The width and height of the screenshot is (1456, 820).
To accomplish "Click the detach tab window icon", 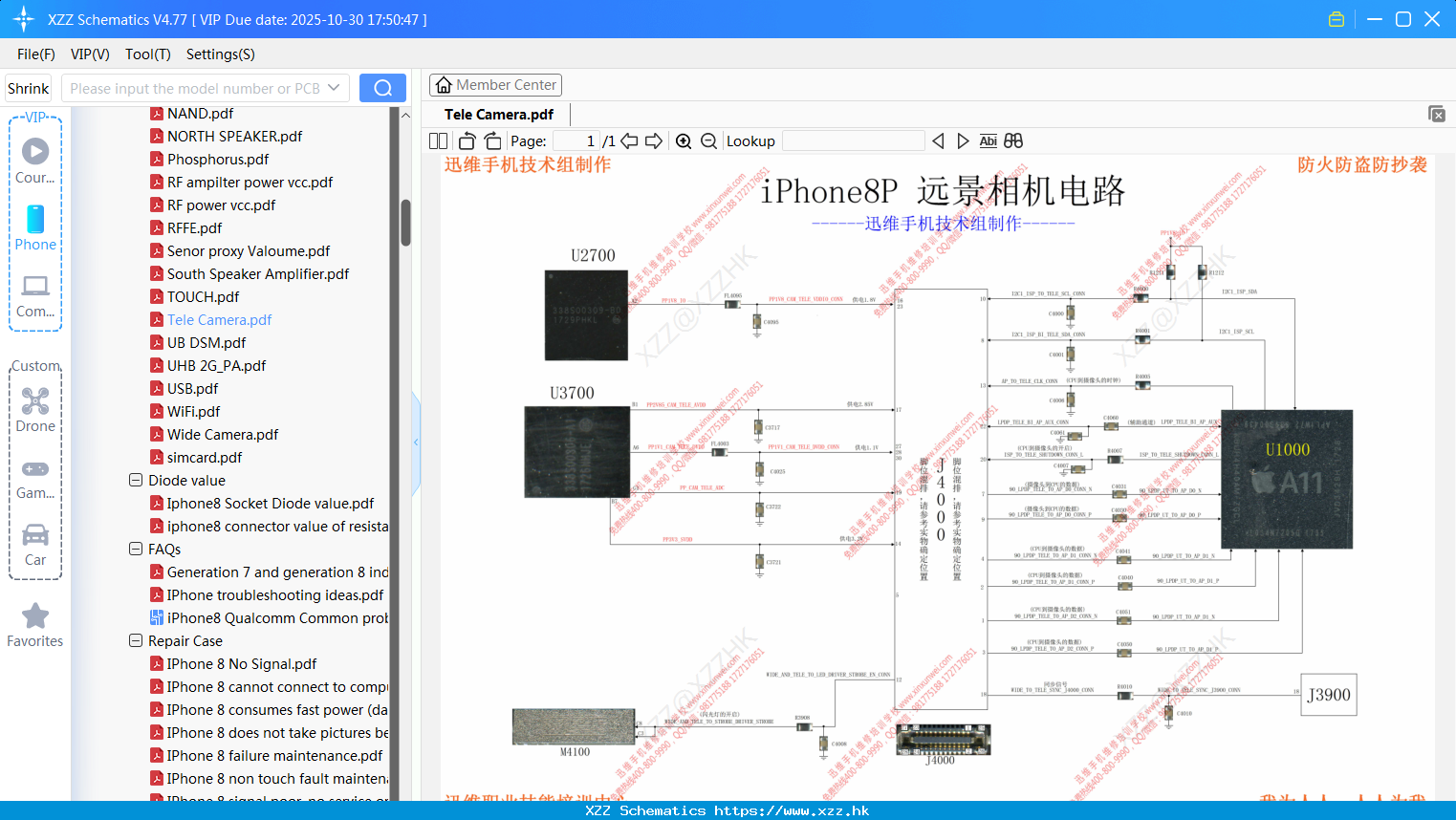I will [x=1437, y=114].
